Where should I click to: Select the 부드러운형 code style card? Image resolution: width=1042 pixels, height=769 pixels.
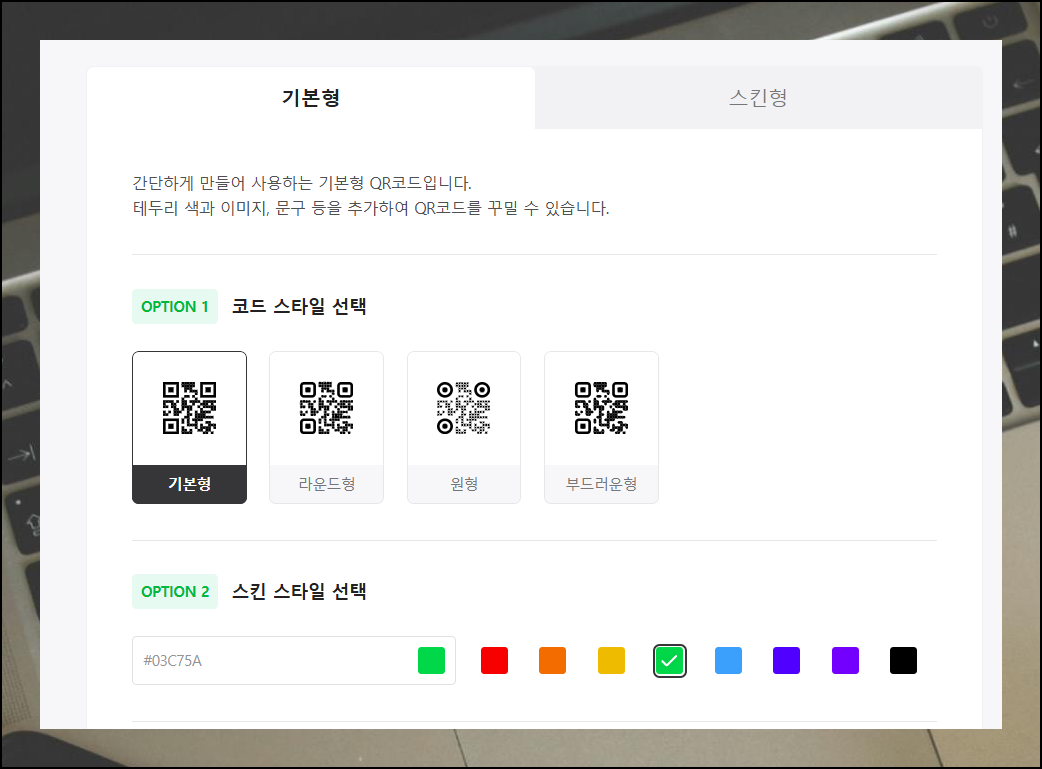click(601, 427)
